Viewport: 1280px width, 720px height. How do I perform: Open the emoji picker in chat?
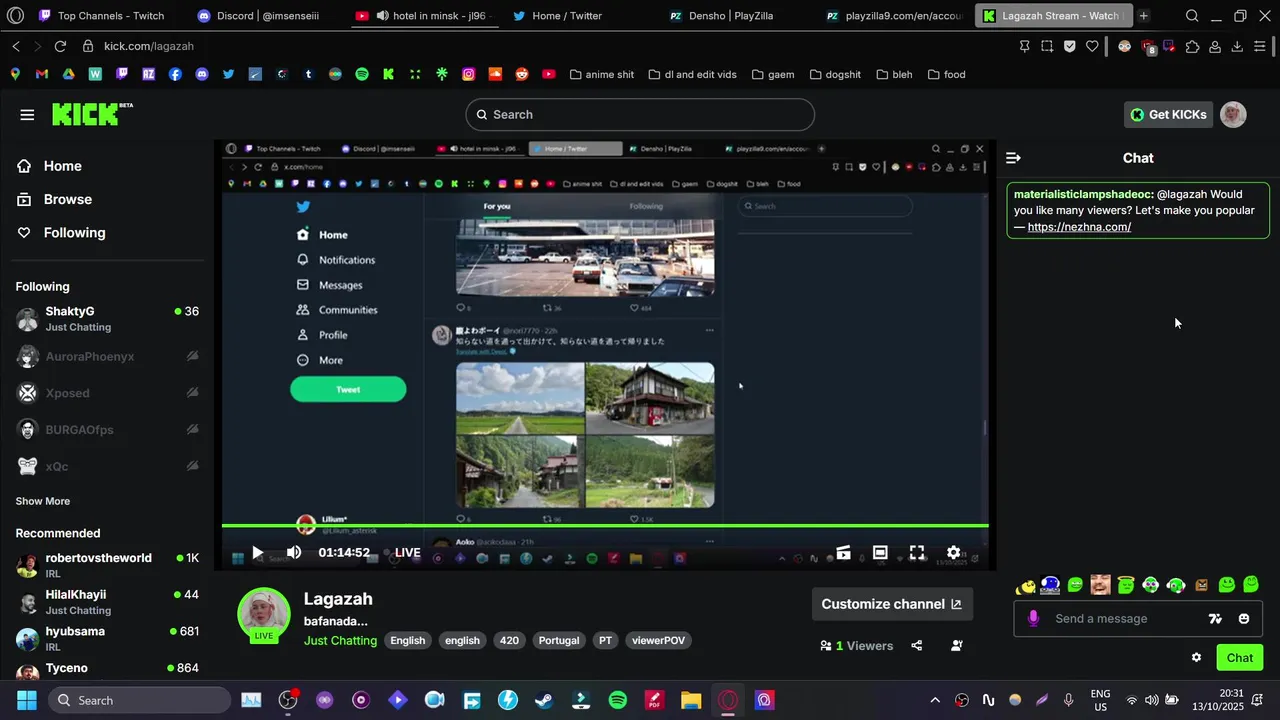pyautogui.click(x=1244, y=619)
